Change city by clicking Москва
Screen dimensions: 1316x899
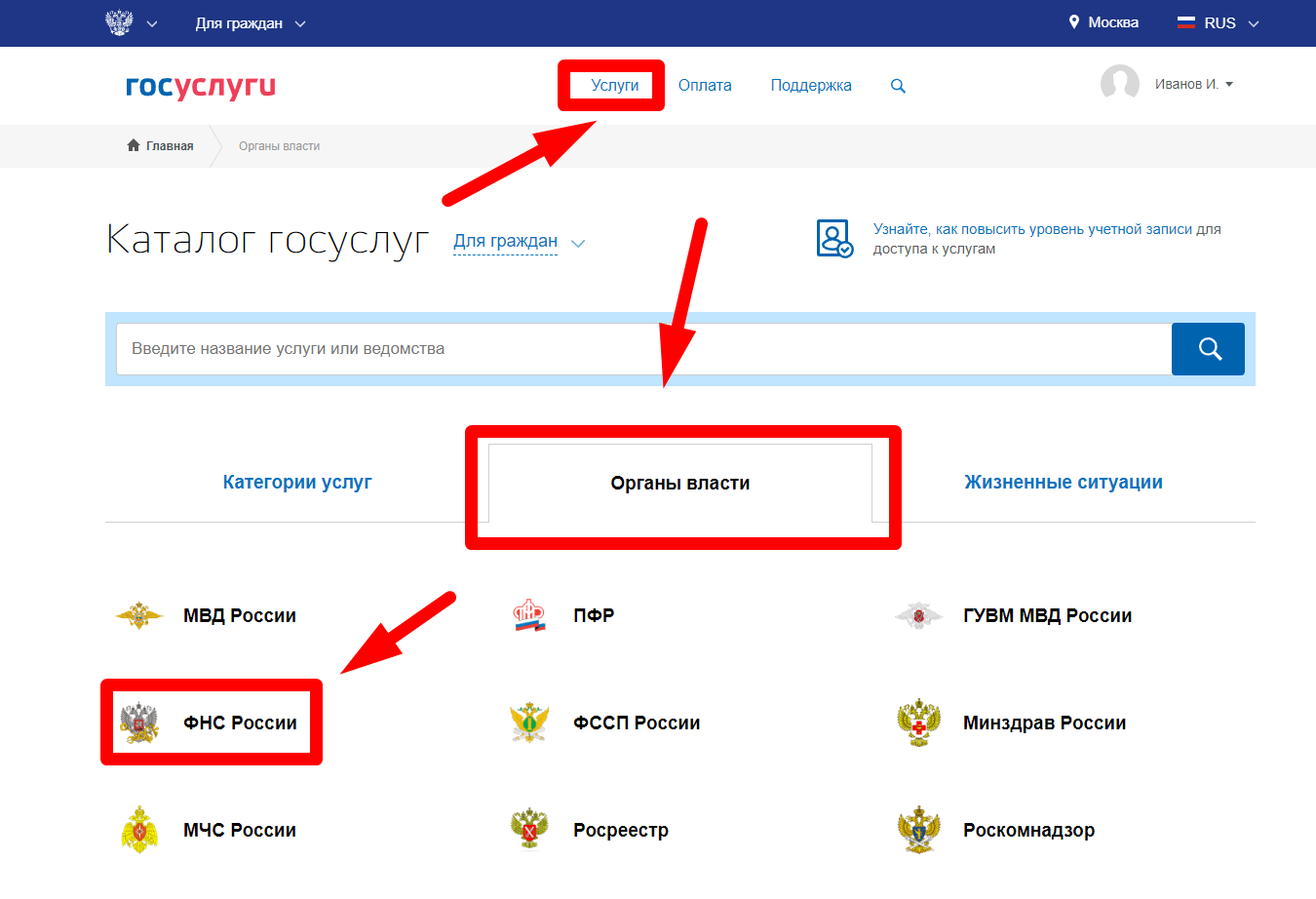[x=1113, y=22]
